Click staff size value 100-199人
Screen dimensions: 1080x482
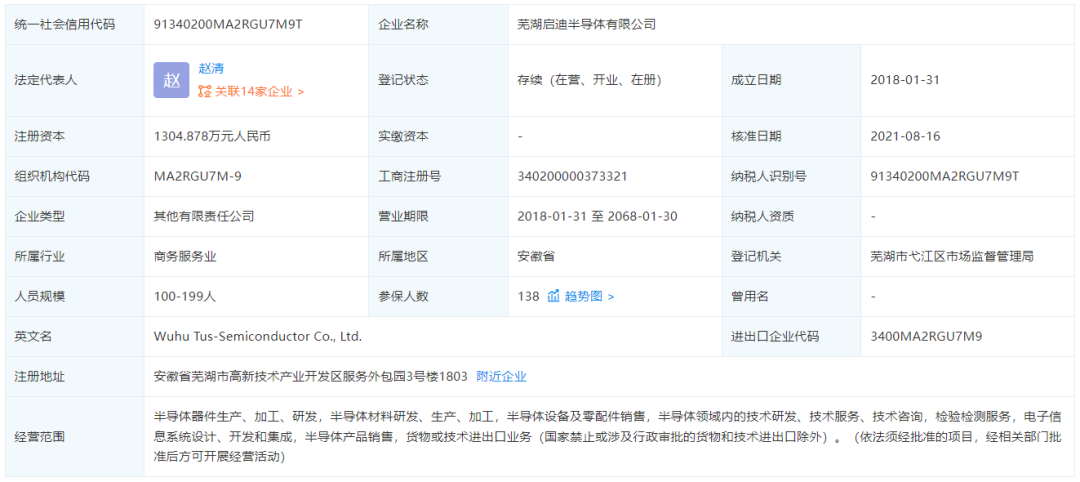pos(185,296)
